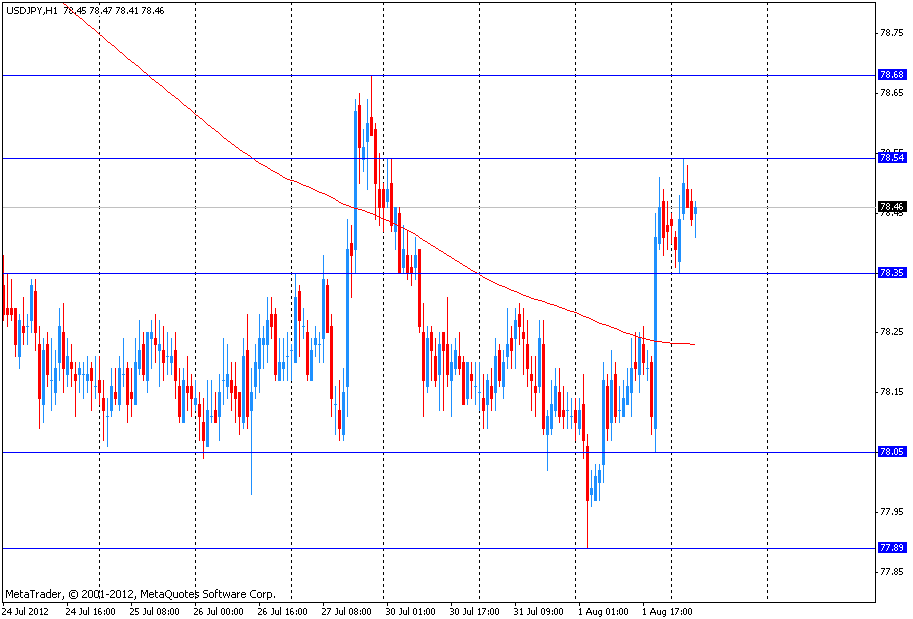Click the 78.68 price level label

[891, 75]
